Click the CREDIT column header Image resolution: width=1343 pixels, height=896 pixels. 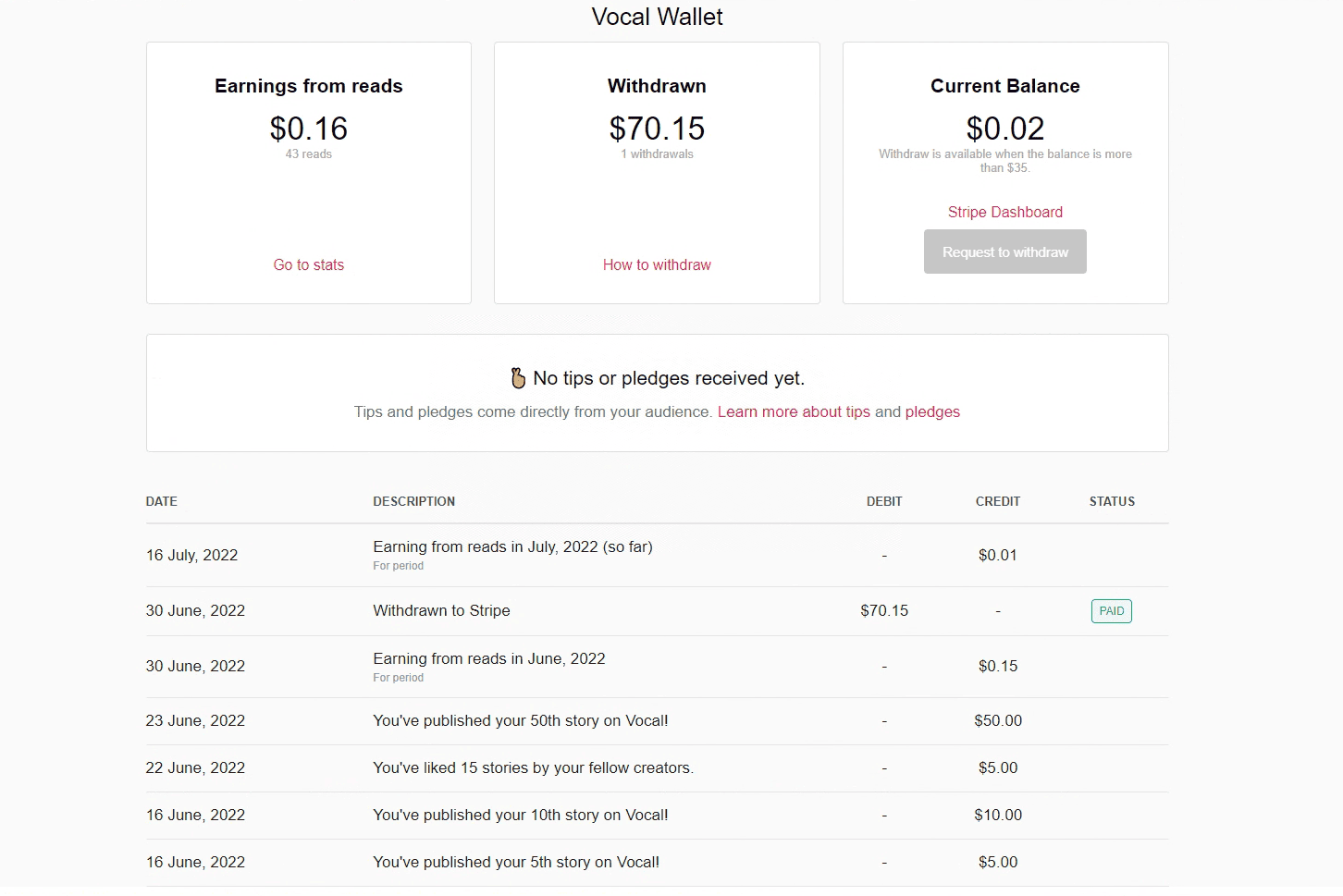(x=997, y=502)
